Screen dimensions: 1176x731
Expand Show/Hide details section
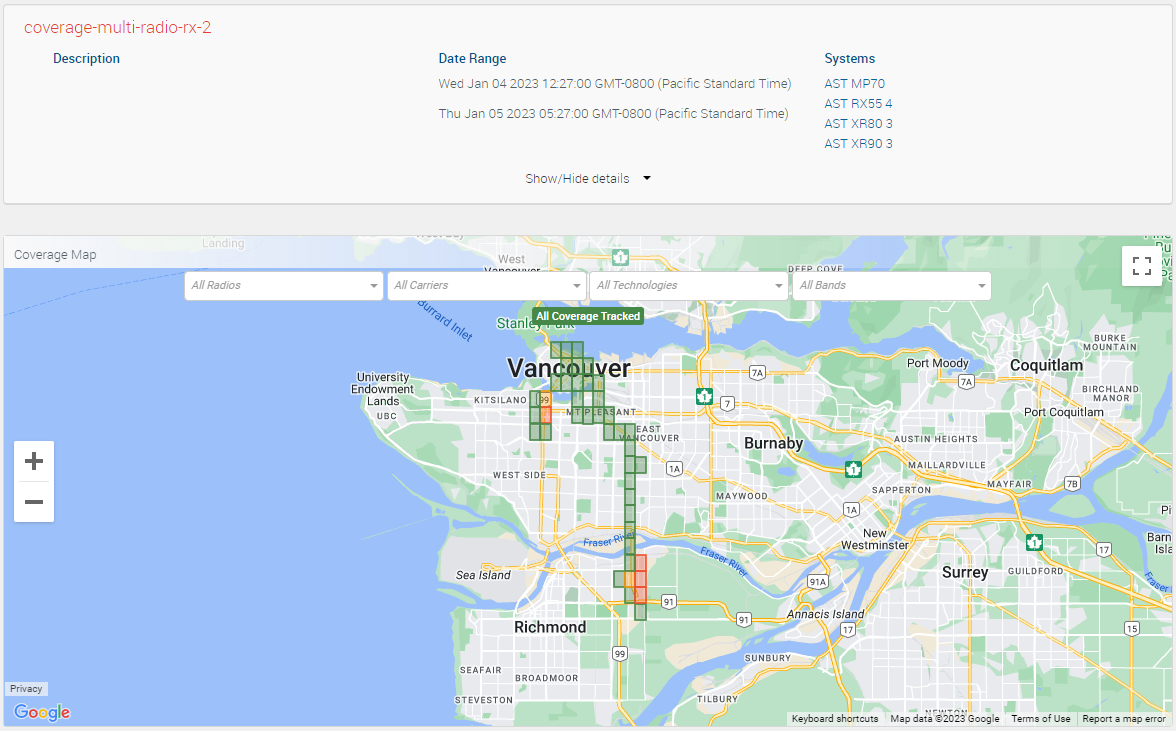588,179
